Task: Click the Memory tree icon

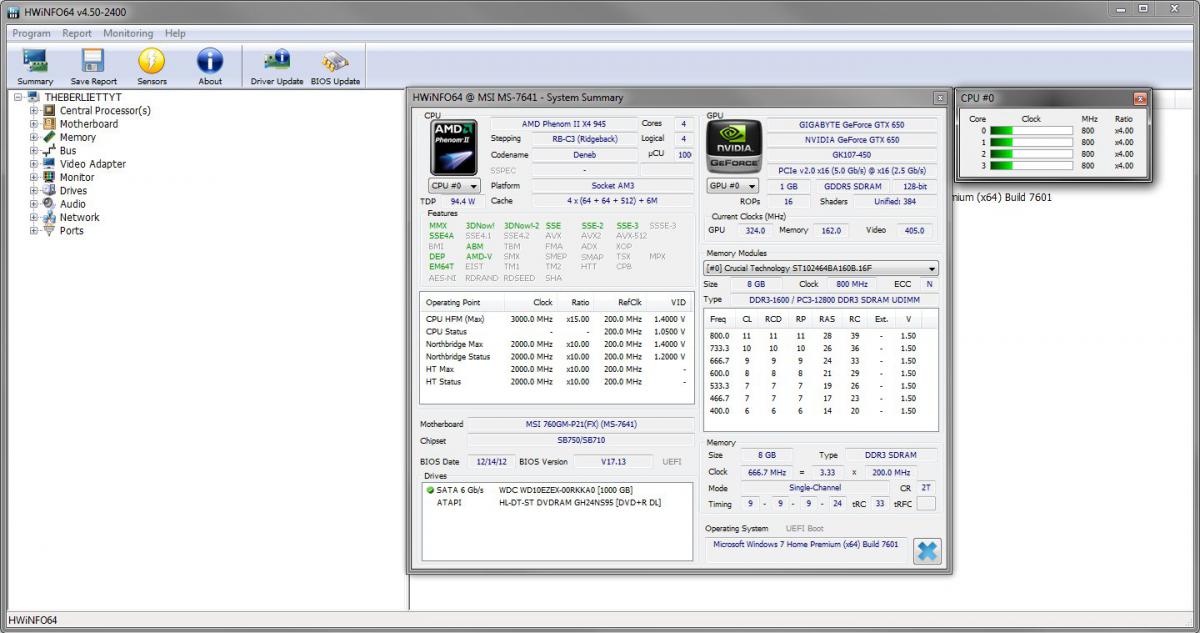Action: 50,137
